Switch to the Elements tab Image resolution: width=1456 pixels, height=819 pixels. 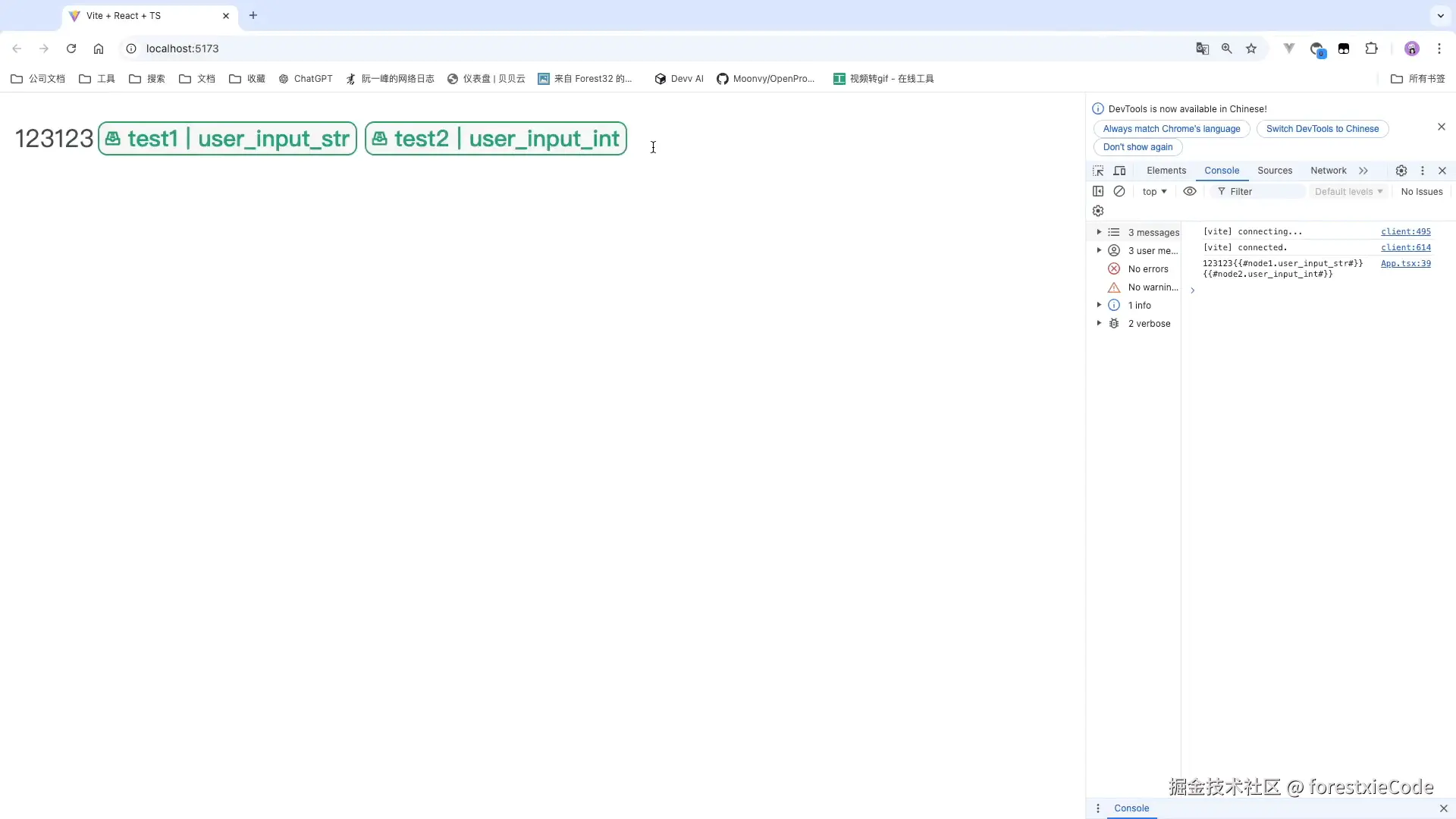(x=1166, y=171)
